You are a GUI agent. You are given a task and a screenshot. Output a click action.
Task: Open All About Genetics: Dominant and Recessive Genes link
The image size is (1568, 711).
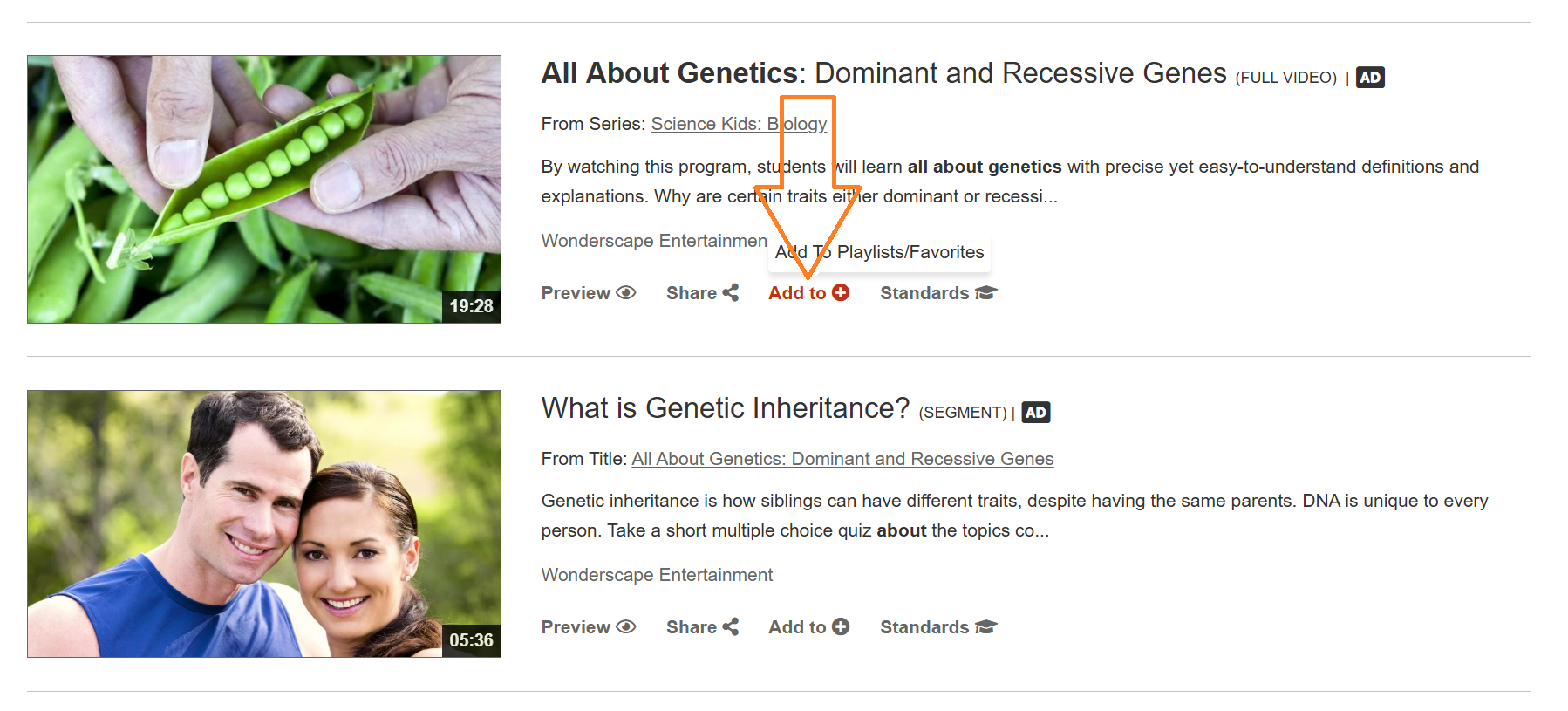pyautogui.click(x=842, y=459)
